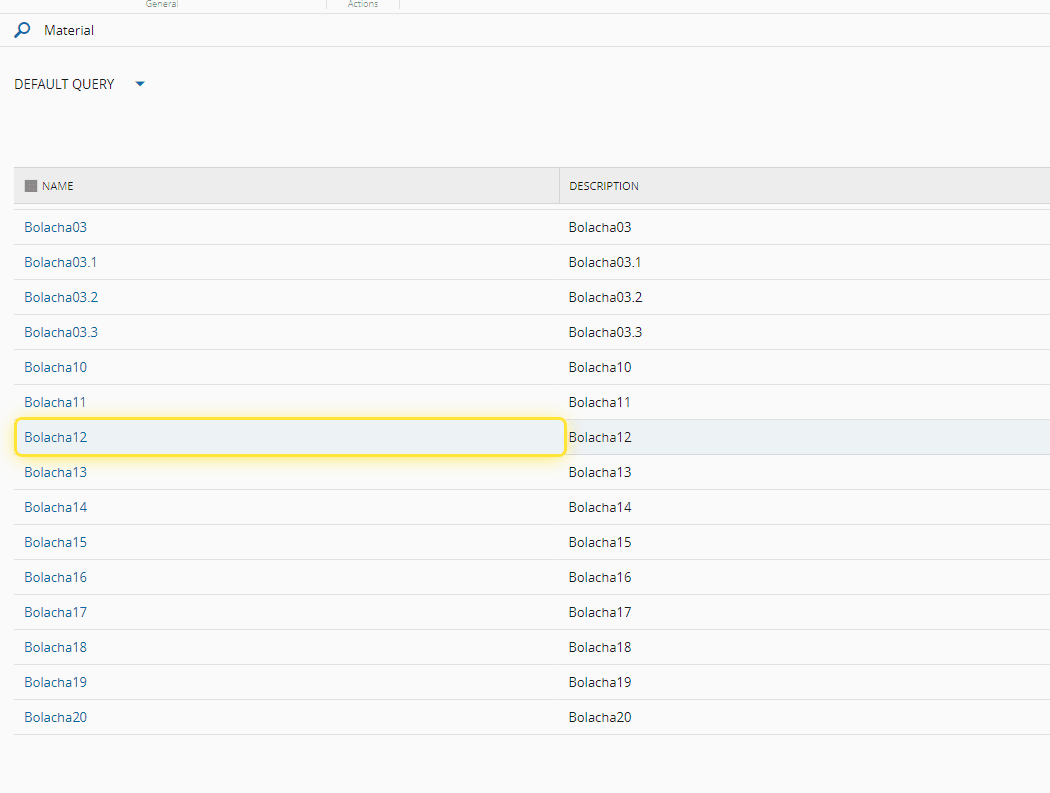Select the Bolacha15 description cell
The image size is (1050, 793).
pos(600,542)
